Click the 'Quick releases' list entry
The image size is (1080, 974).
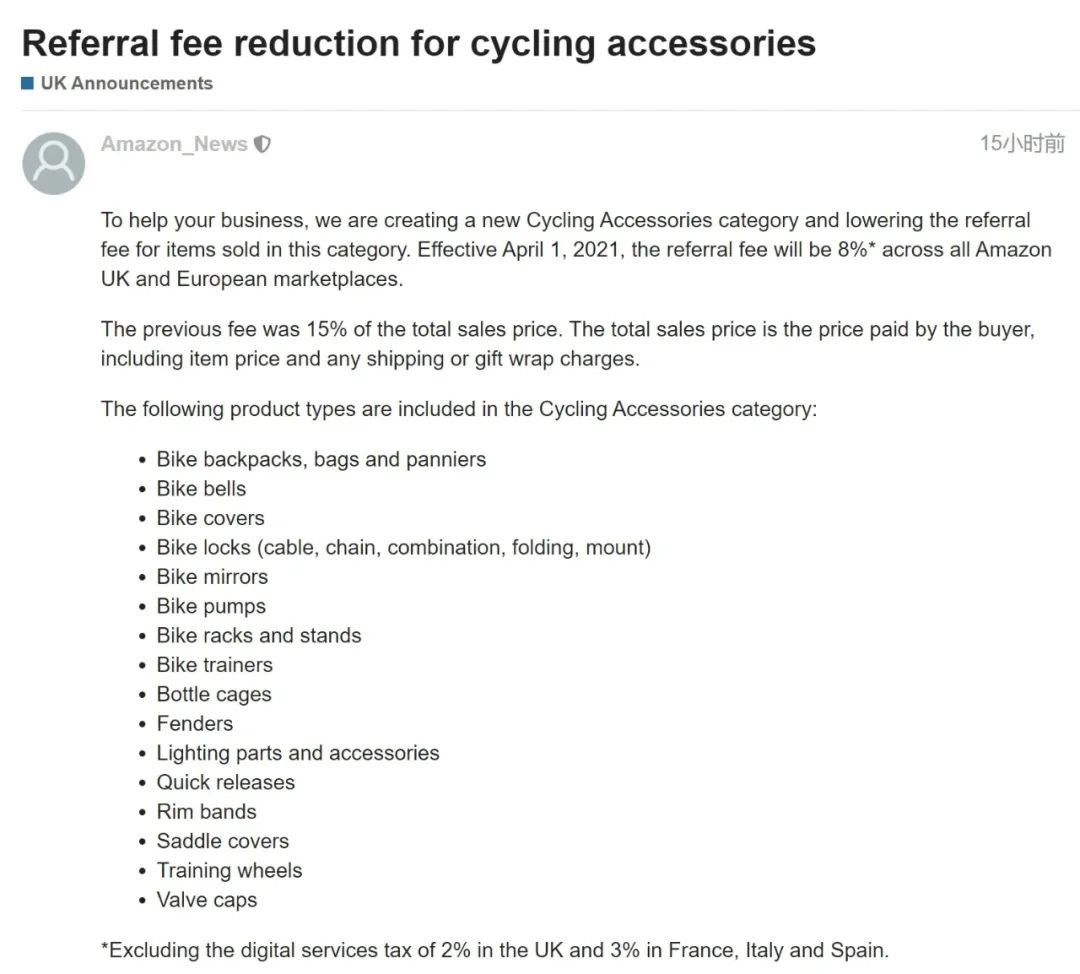(x=225, y=782)
